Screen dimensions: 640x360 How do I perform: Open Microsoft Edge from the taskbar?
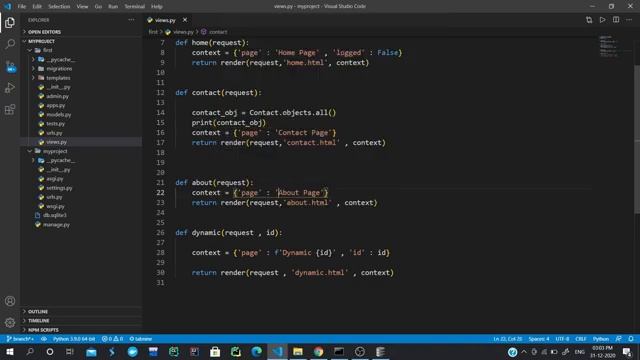256,351
